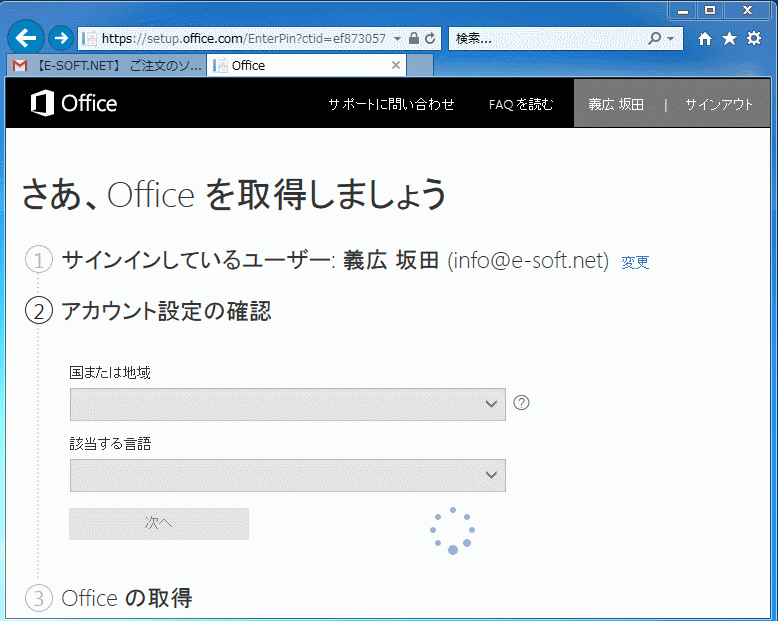Click the Office の取得 step heading
Screen dimensions: 778x621
tap(127, 598)
